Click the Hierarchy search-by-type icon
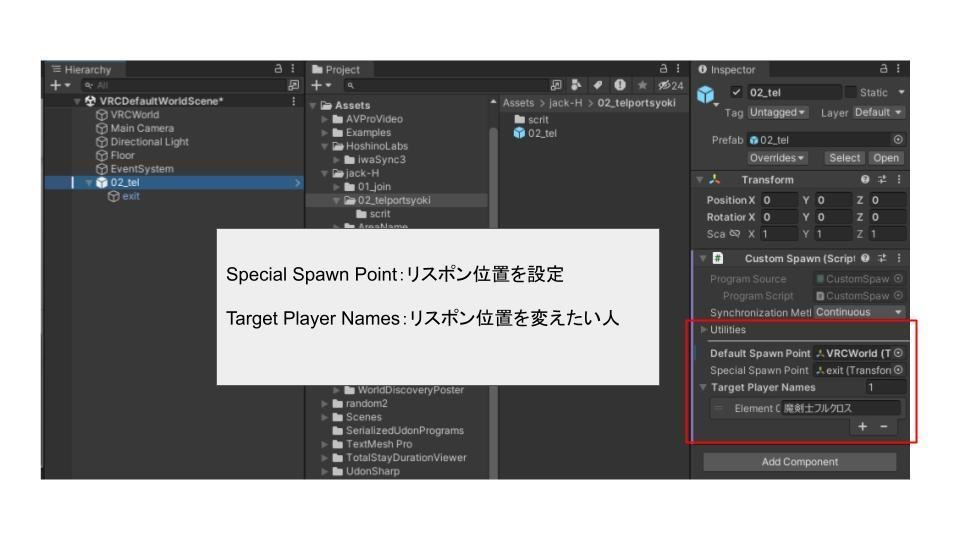The width and height of the screenshot is (960, 540). (293, 85)
